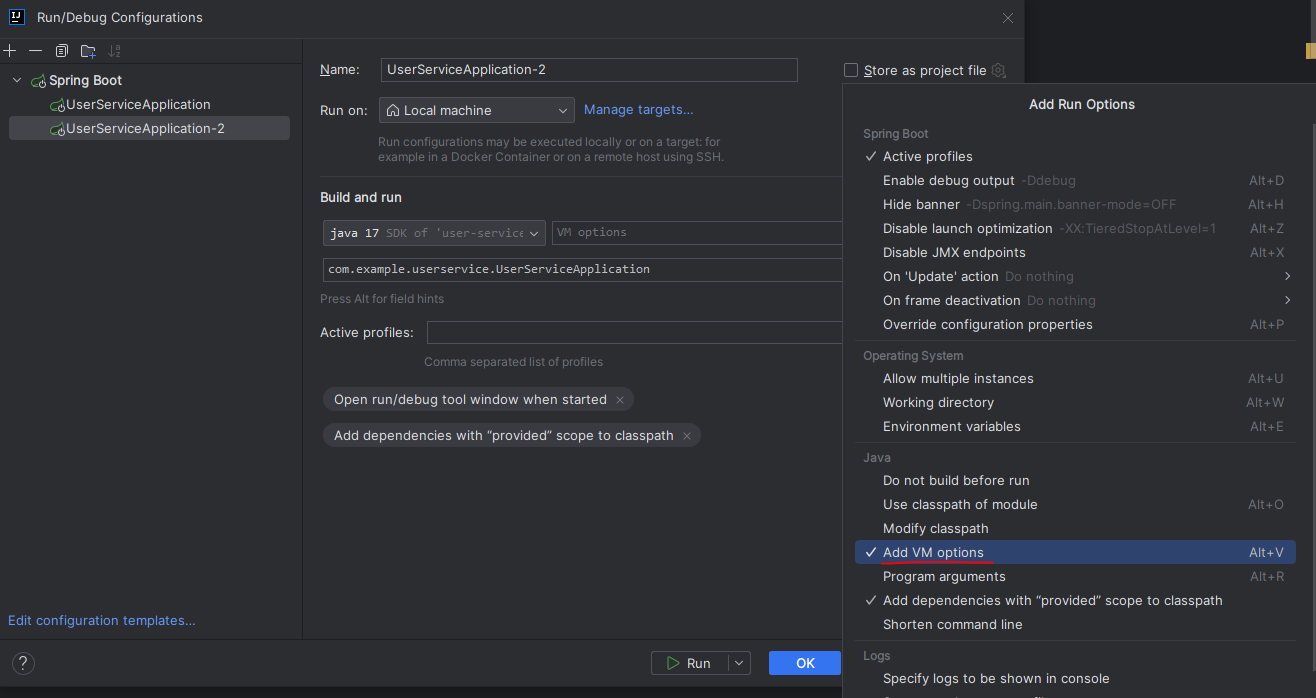This screenshot has width=1316, height=698.
Task: Select Enable debug output option
Action: [1075, 181]
